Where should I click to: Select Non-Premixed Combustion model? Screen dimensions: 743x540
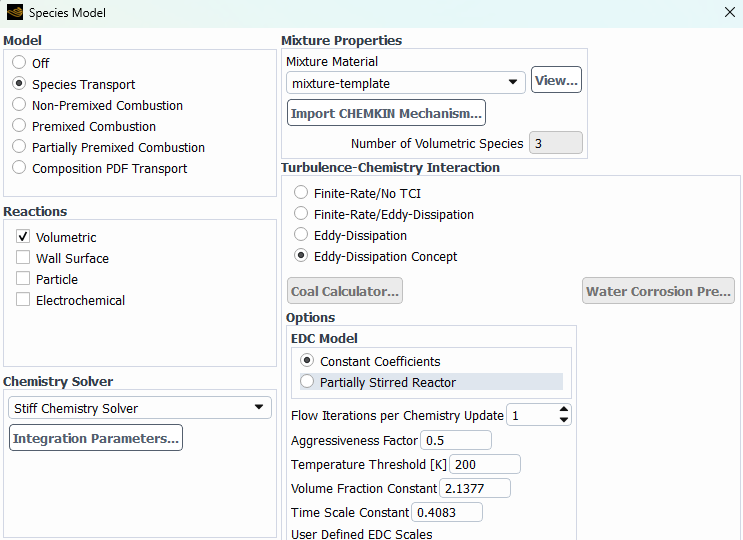(x=20, y=105)
